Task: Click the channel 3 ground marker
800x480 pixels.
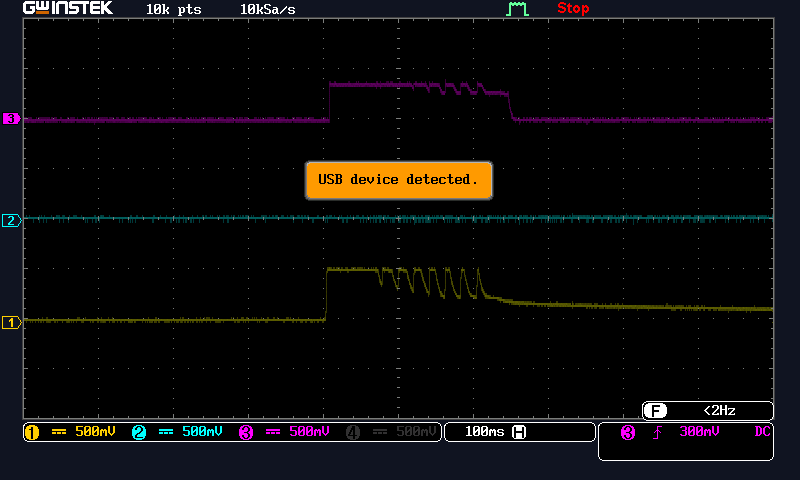Action: coord(11,119)
